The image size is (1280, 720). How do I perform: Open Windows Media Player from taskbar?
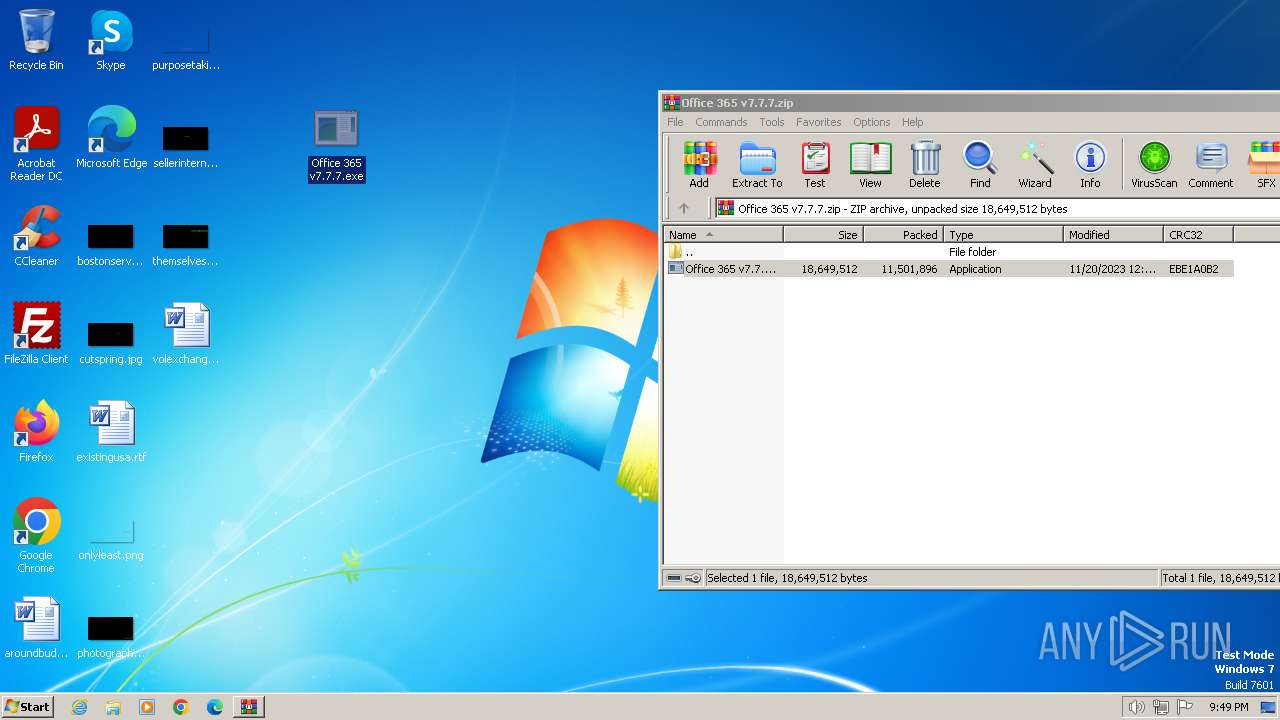pos(147,707)
